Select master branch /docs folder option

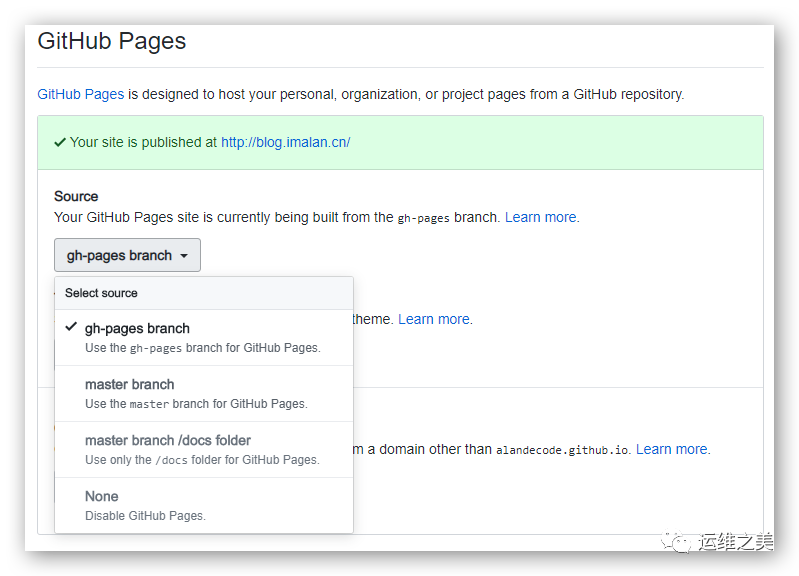(204, 450)
